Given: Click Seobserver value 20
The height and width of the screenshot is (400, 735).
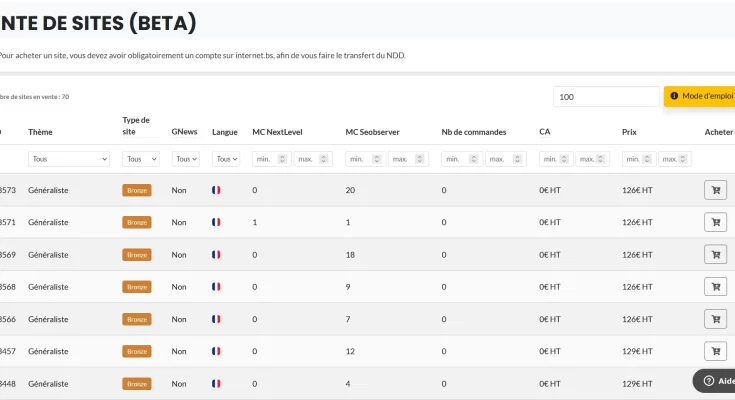Looking at the screenshot, I should coord(350,190).
